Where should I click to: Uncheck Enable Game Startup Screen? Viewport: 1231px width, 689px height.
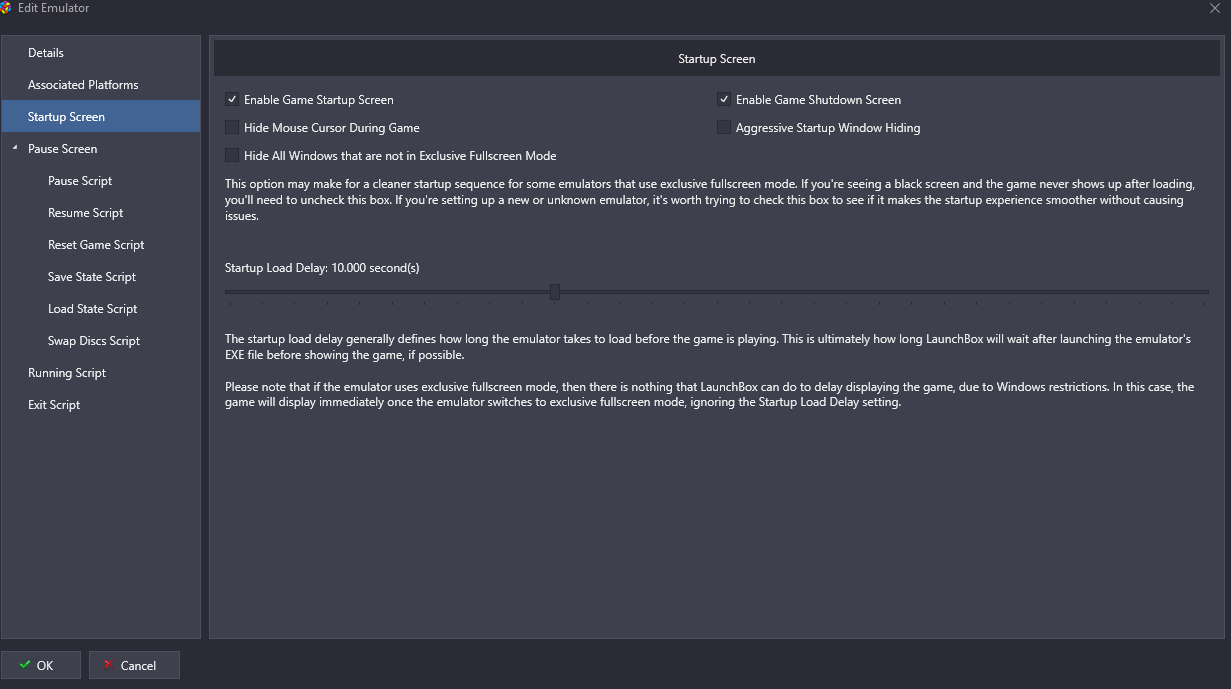click(x=232, y=100)
